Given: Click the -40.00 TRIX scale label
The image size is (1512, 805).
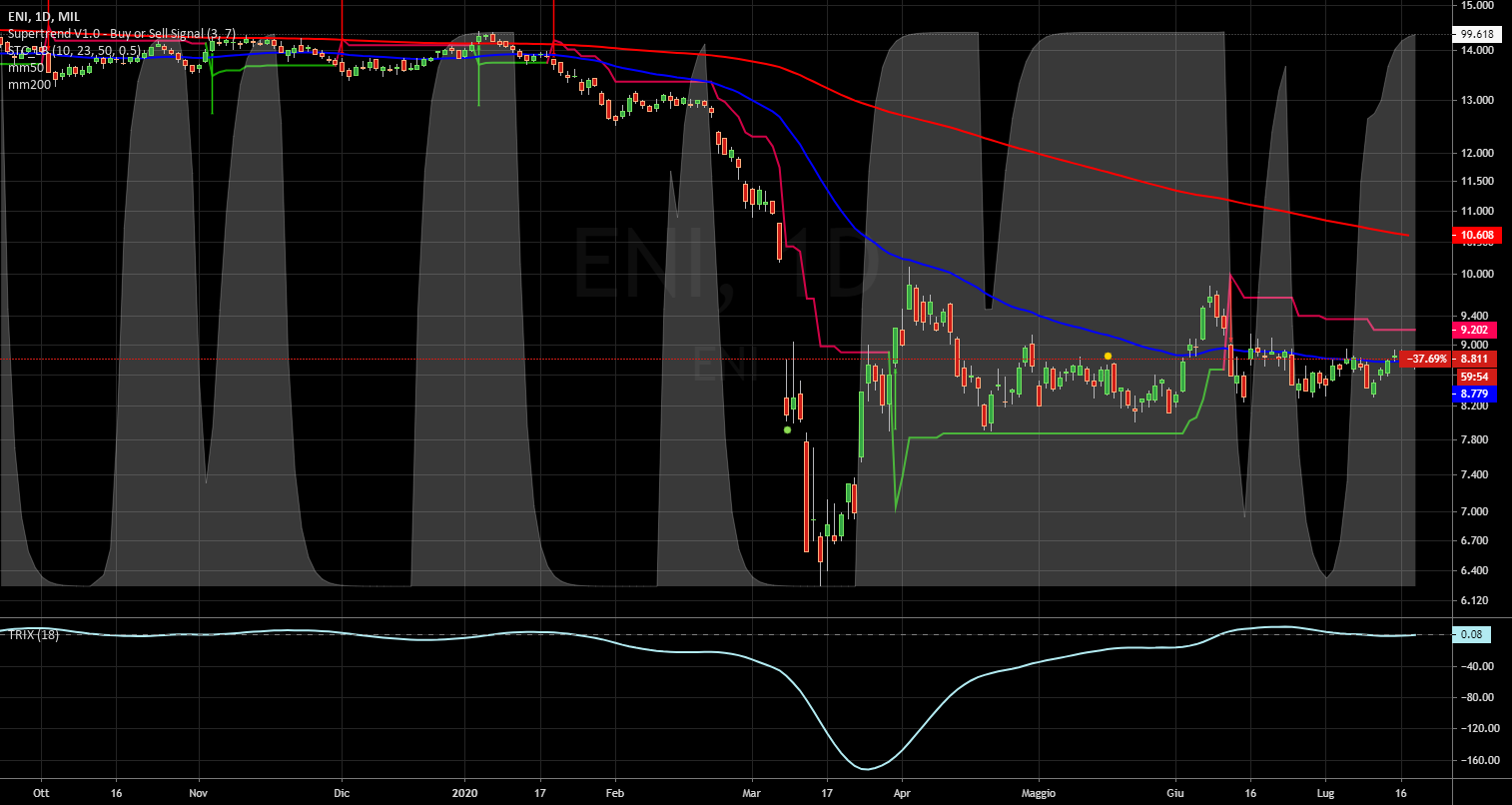Looking at the screenshot, I should pyautogui.click(x=1477, y=666).
